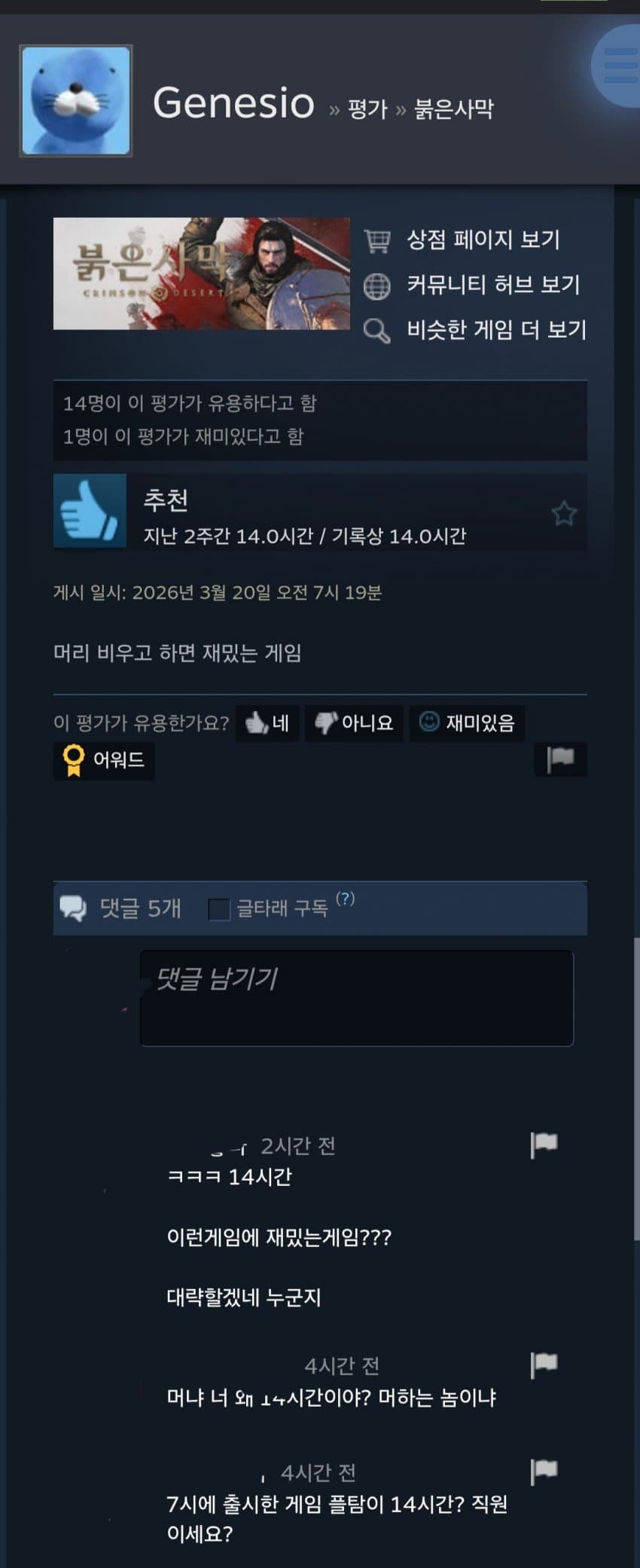Open the Genesio profile link
Viewport: 640px width, 1568px height.
(233, 103)
